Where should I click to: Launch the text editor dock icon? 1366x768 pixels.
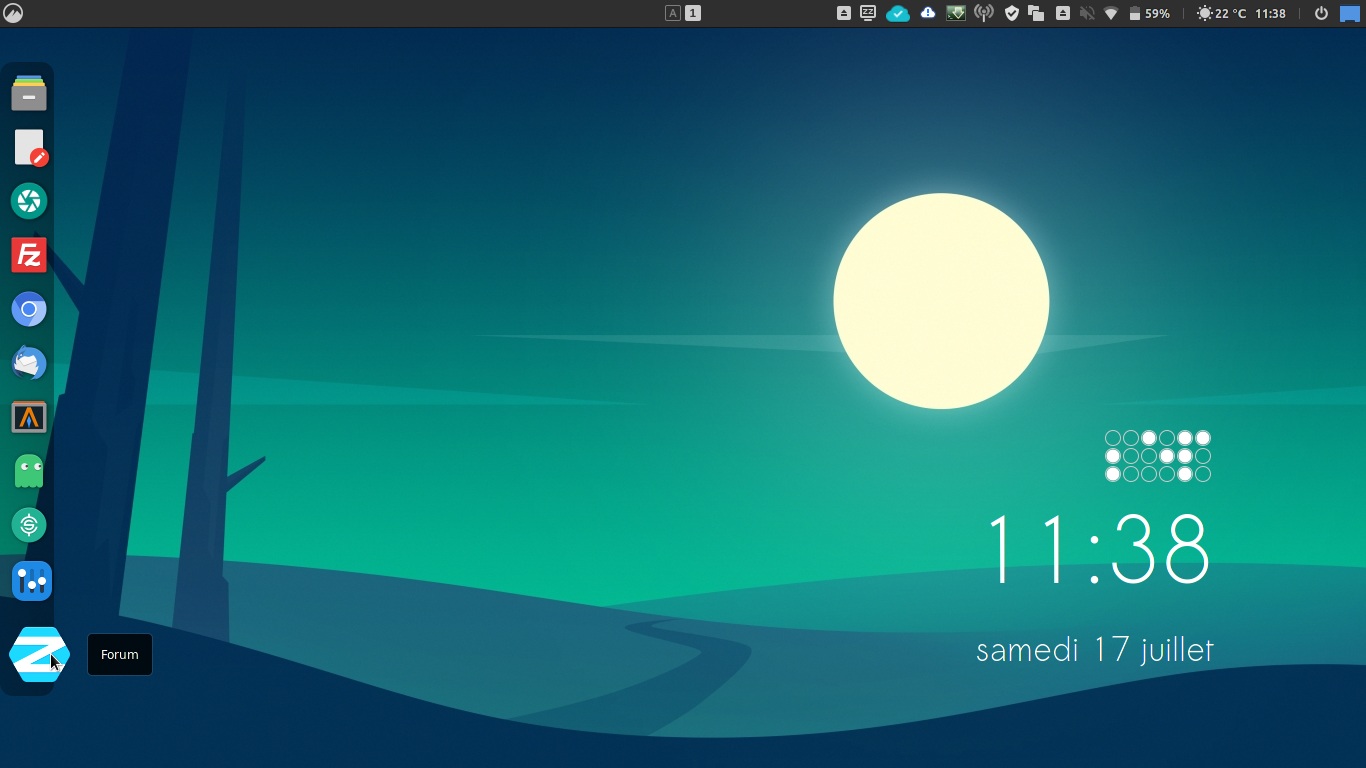tap(29, 147)
